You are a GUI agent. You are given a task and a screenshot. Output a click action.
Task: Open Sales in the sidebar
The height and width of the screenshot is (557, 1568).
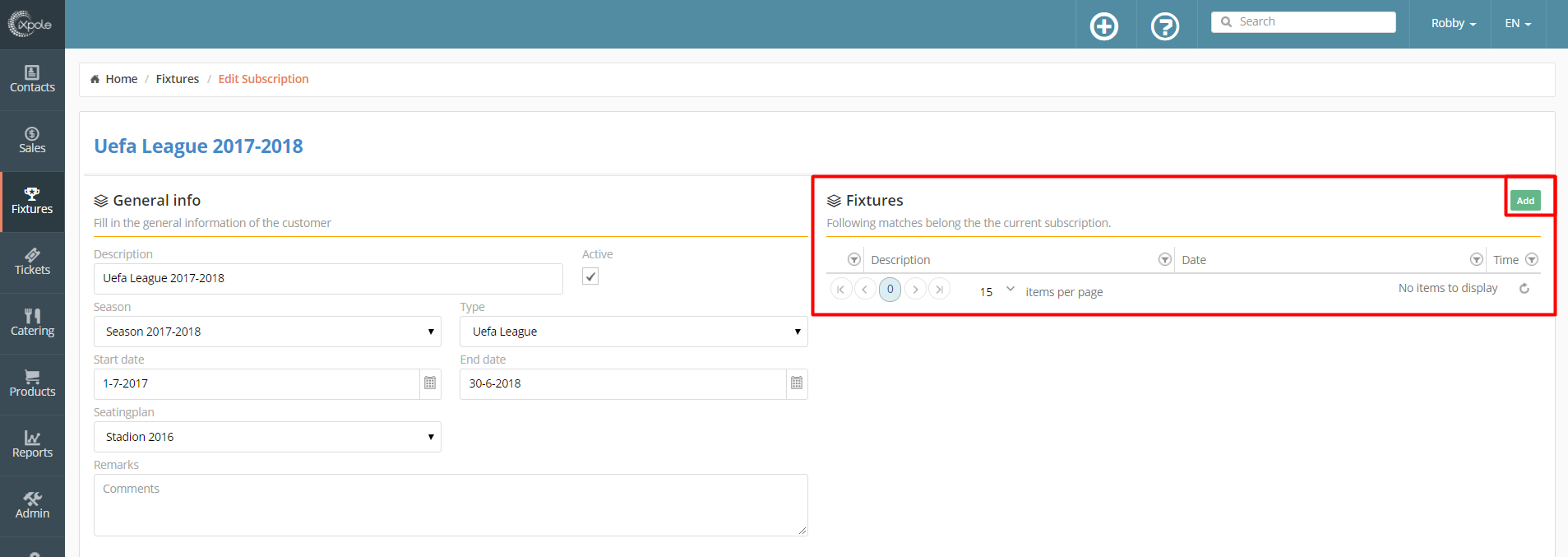pyautogui.click(x=32, y=141)
